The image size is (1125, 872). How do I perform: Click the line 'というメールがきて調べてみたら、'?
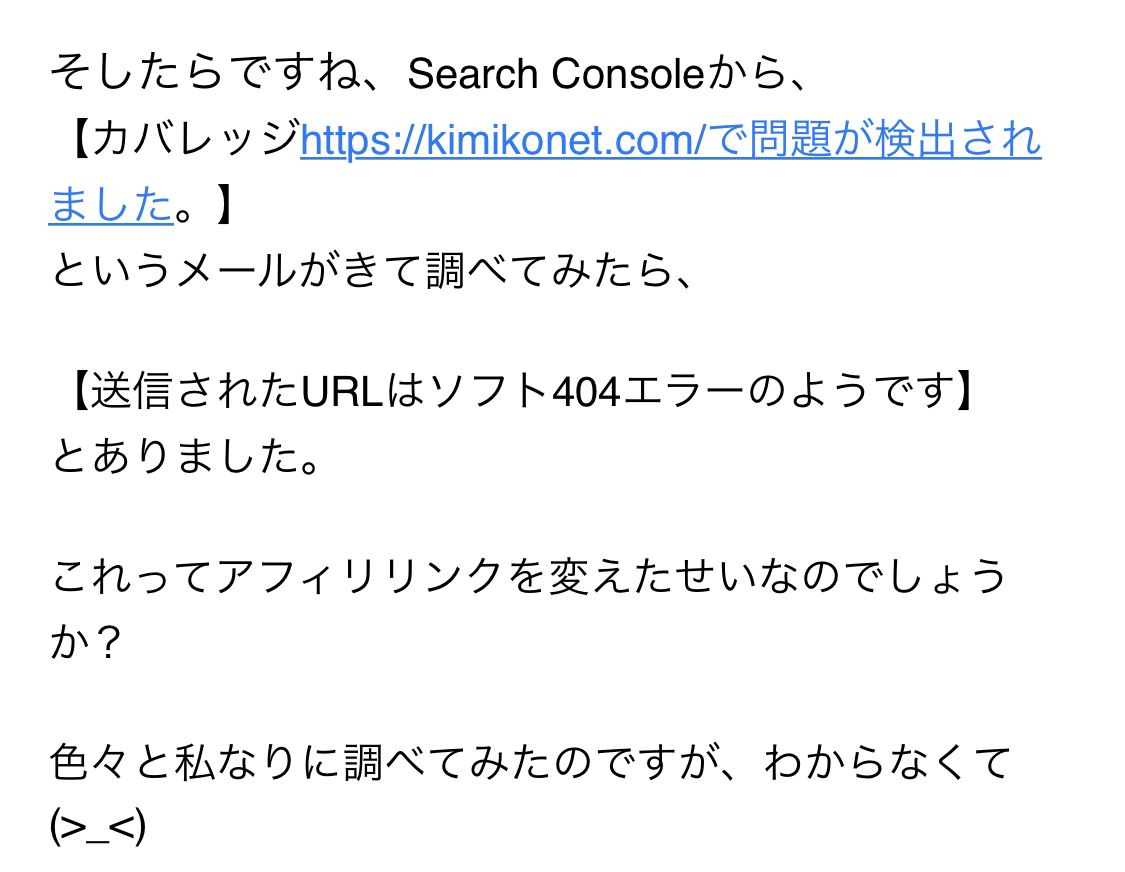pos(372,270)
